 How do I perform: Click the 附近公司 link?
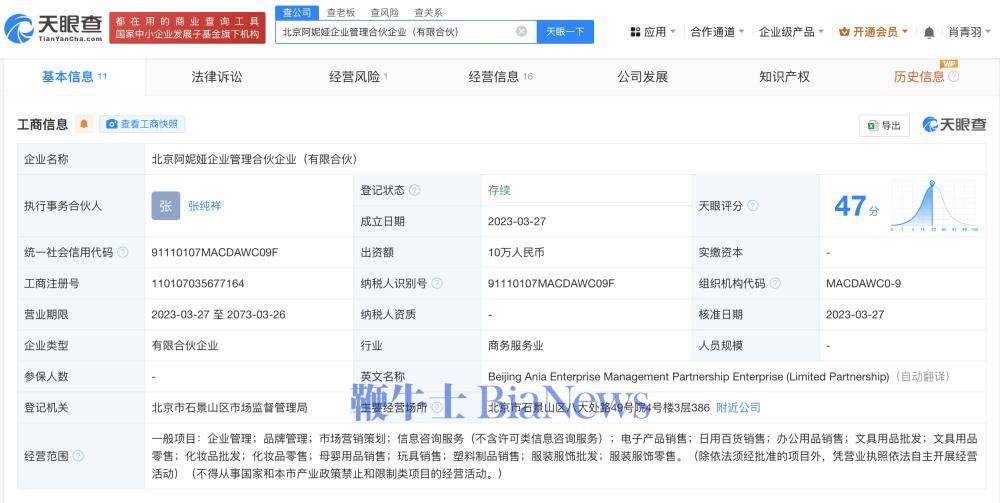(738, 407)
